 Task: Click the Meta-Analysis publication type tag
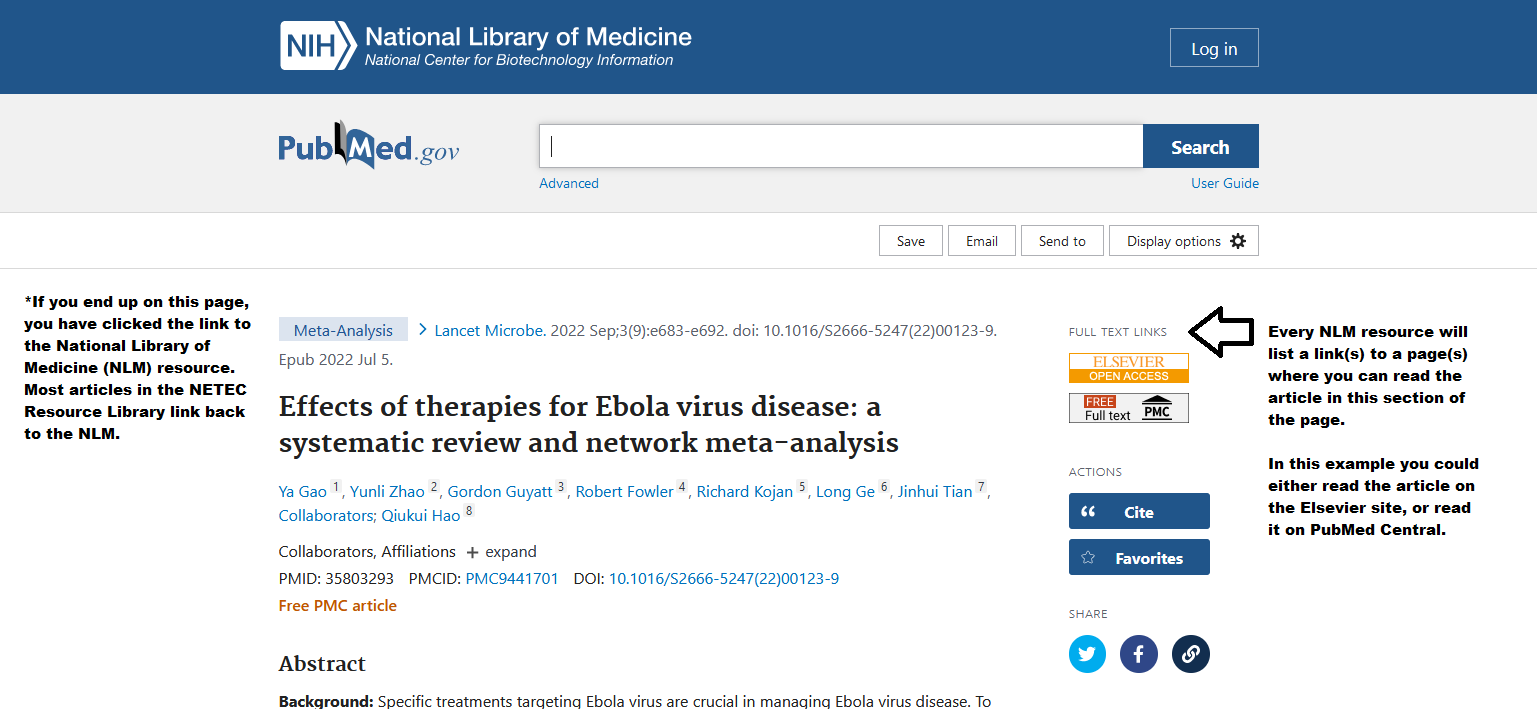(343, 330)
